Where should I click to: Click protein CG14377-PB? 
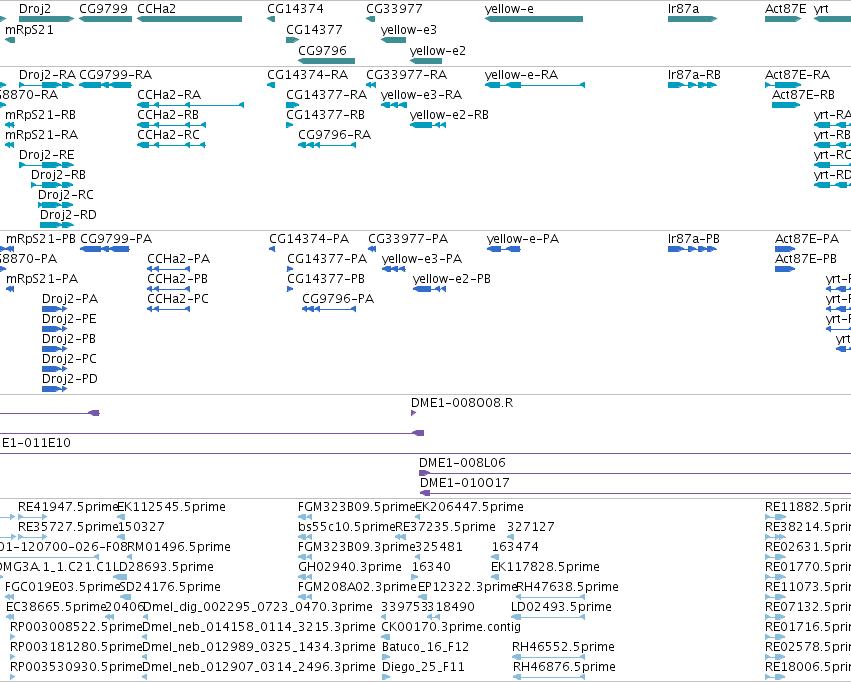tap(290, 289)
